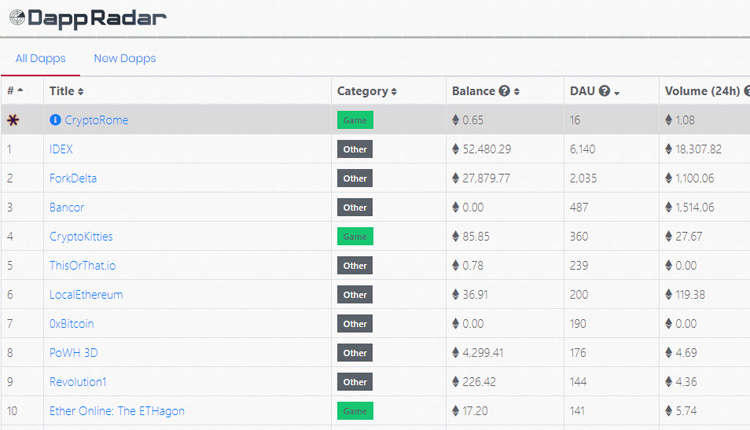Open the LocalEthereum link

[x=86, y=295]
